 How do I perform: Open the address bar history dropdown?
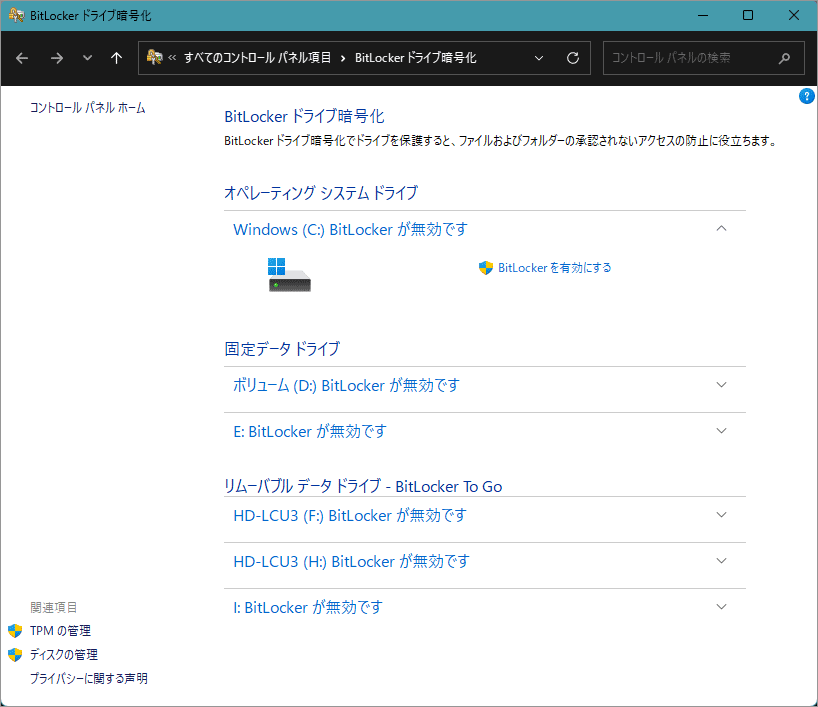click(x=540, y=58)
